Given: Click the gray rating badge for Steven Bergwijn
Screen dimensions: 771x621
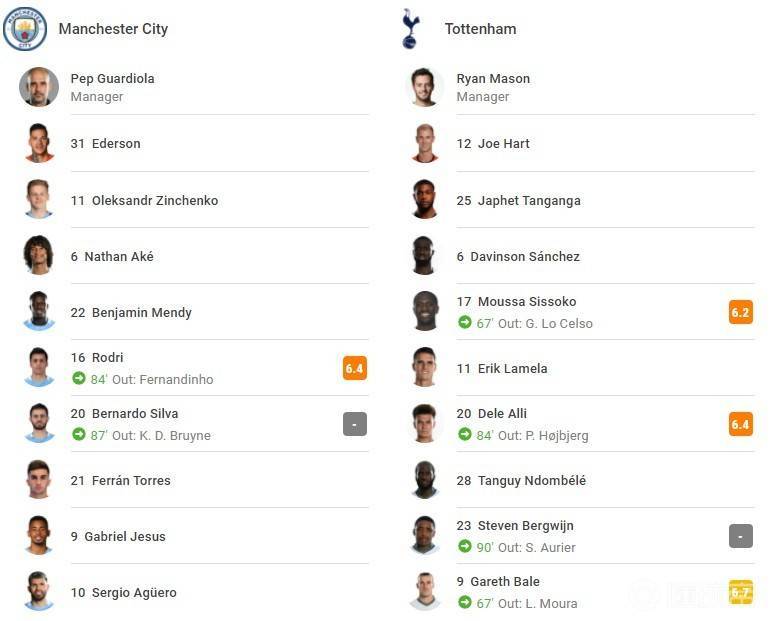Looking at the screenshot, I should pyautogui.click(x=741, y=536).
